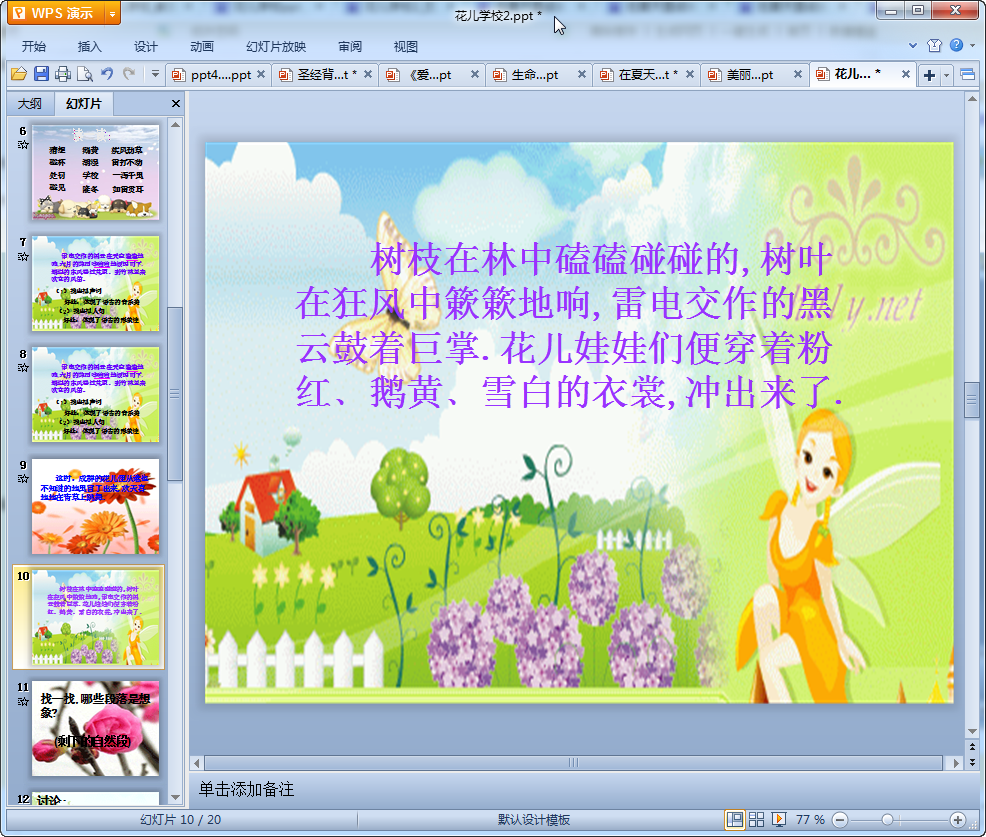986x837 pixels.
Task: Open the help question mark icon
Action: (956, 45)
